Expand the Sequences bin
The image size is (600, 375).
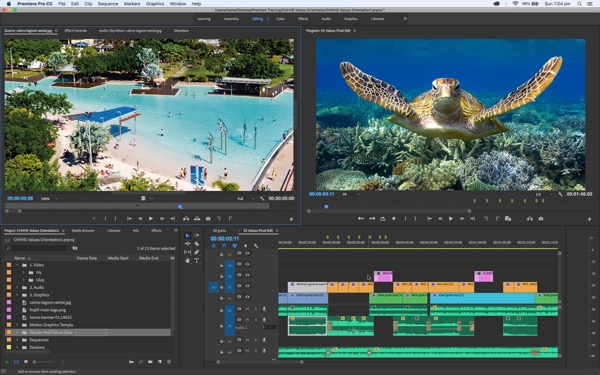click(17, 340)
